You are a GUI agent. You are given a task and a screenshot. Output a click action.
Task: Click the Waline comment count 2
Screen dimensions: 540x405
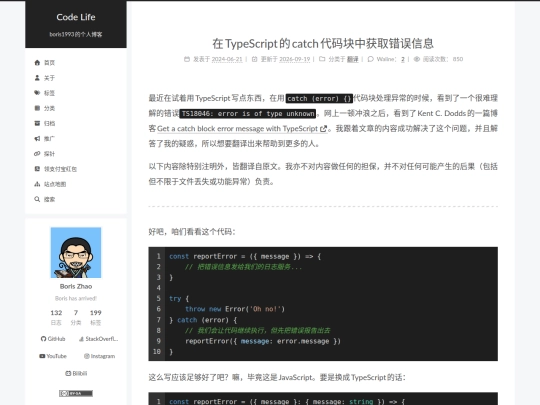[403, 59]
